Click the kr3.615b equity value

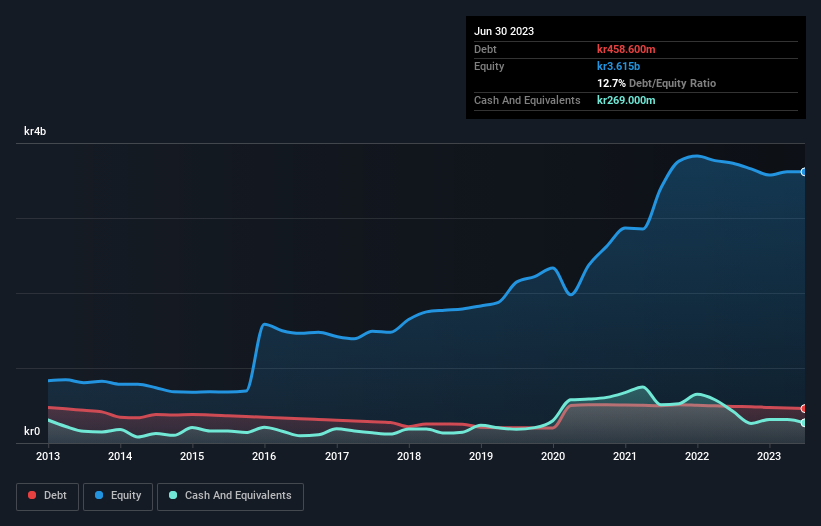coord(618,66)
